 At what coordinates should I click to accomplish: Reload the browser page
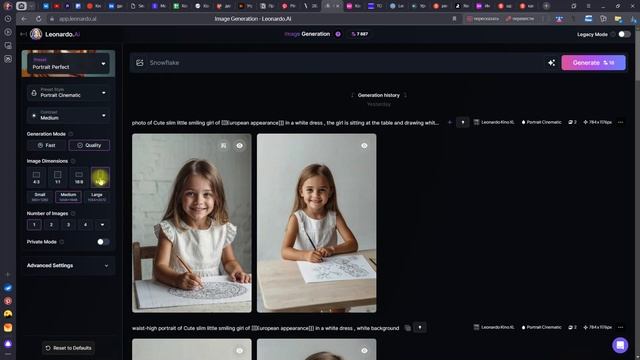point(38,19)
